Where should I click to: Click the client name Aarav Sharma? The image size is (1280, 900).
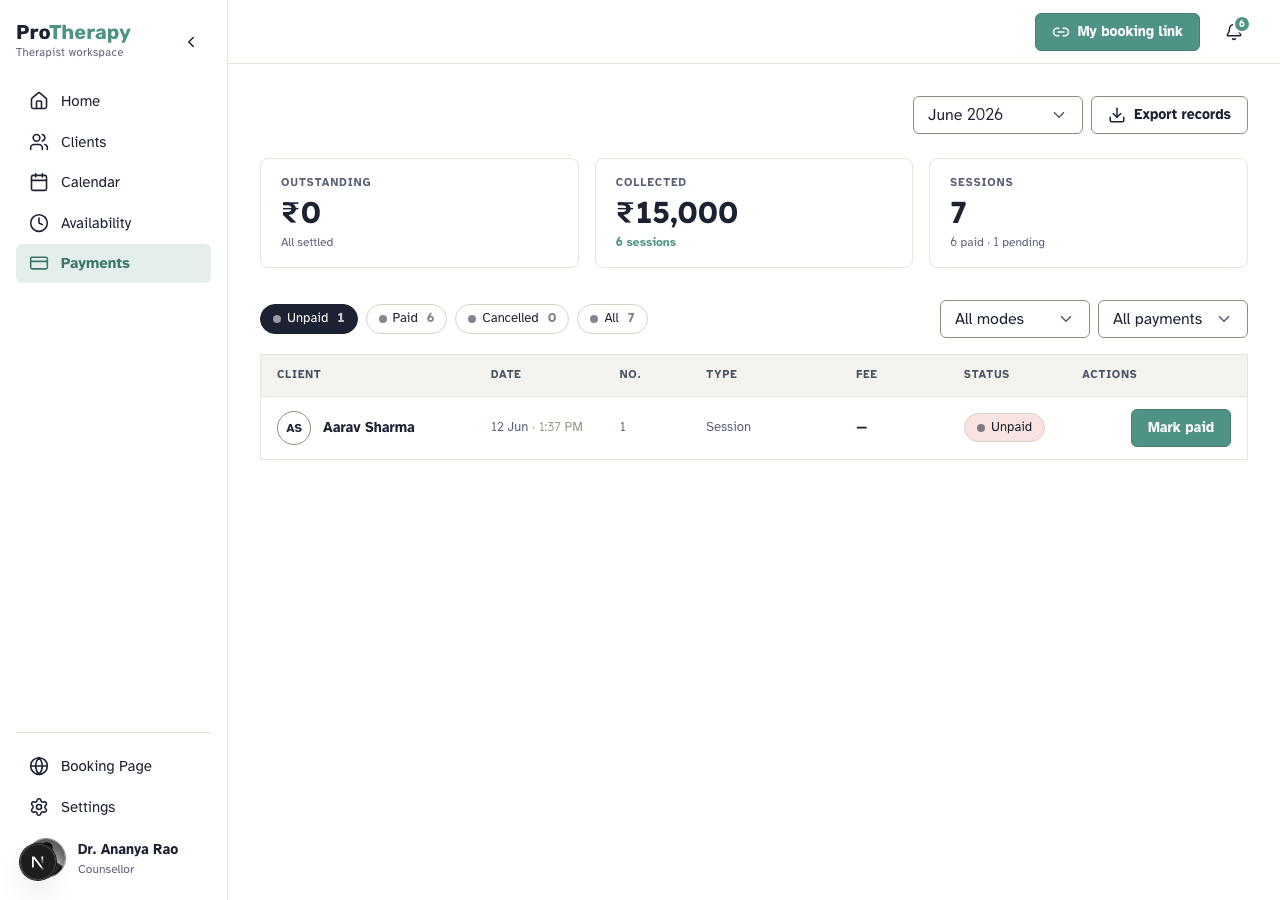pos(369,427)
